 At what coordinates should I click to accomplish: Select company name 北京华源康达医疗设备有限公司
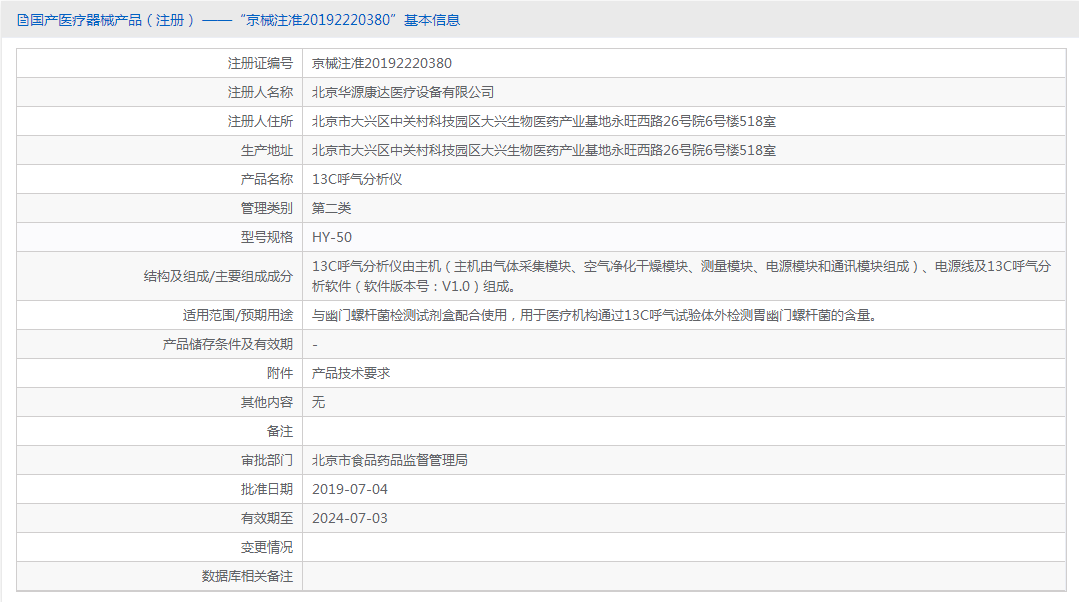pos(403,92)
